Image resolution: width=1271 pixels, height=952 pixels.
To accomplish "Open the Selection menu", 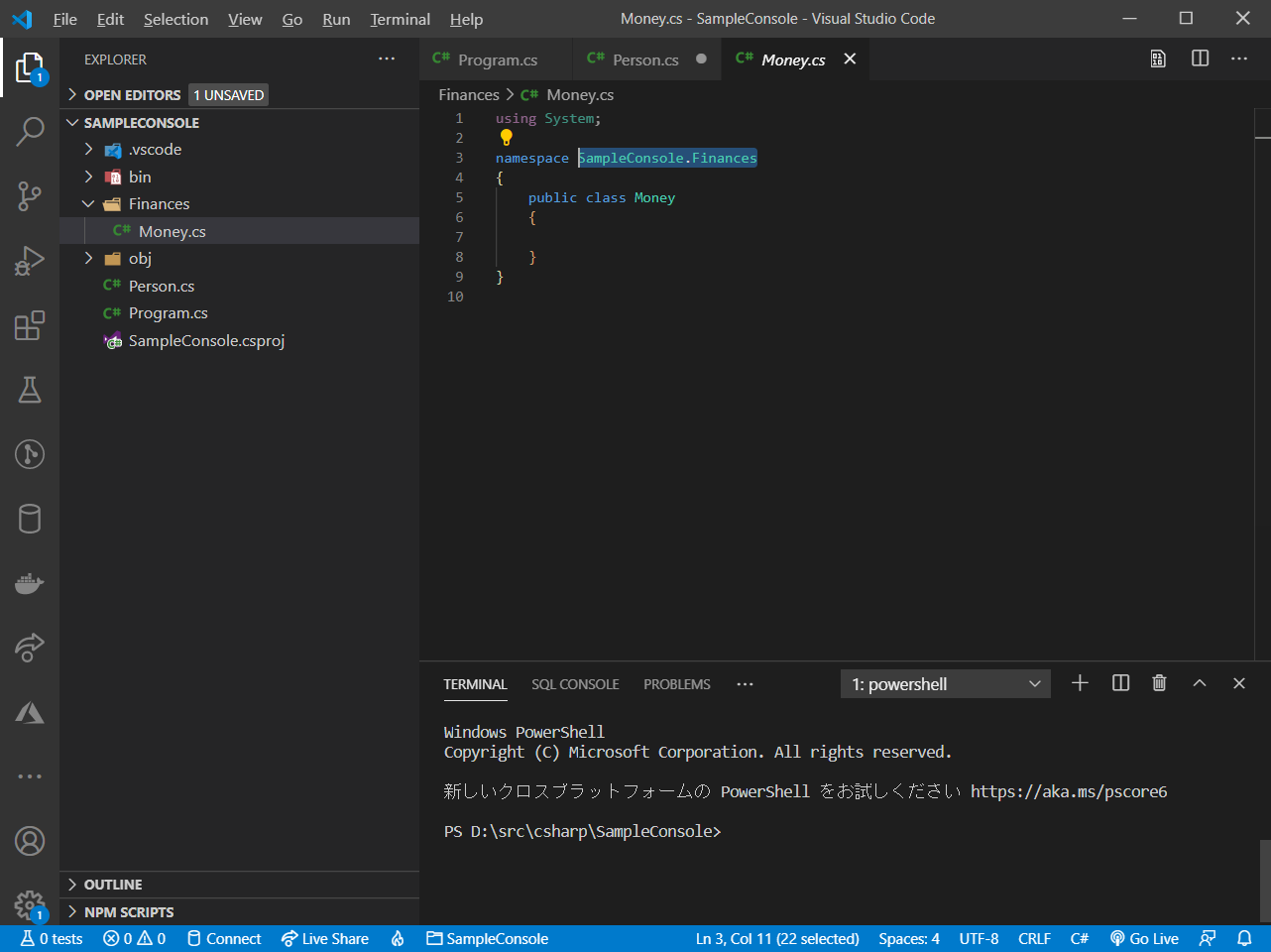I will coord(175,19).
